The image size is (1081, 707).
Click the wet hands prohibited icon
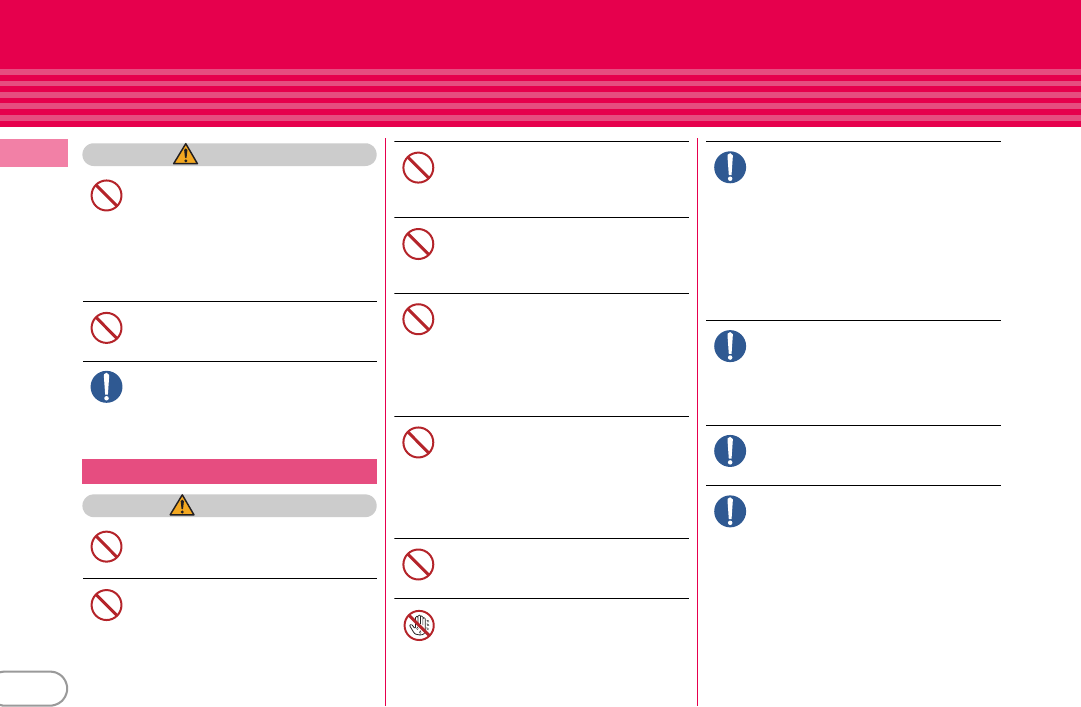point(418,626)
